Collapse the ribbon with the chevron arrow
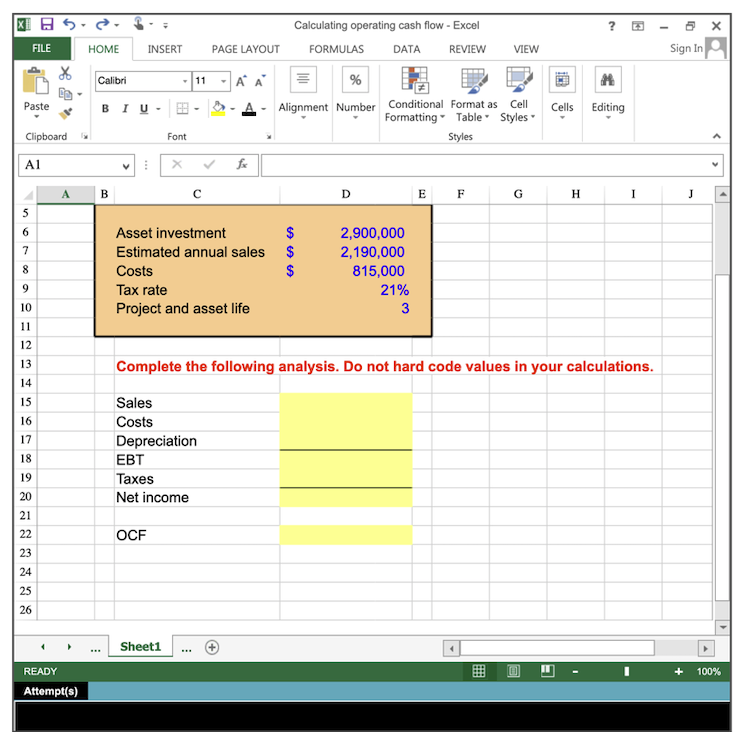The width and height of the screenshot is (750, 732). (717, 136)
